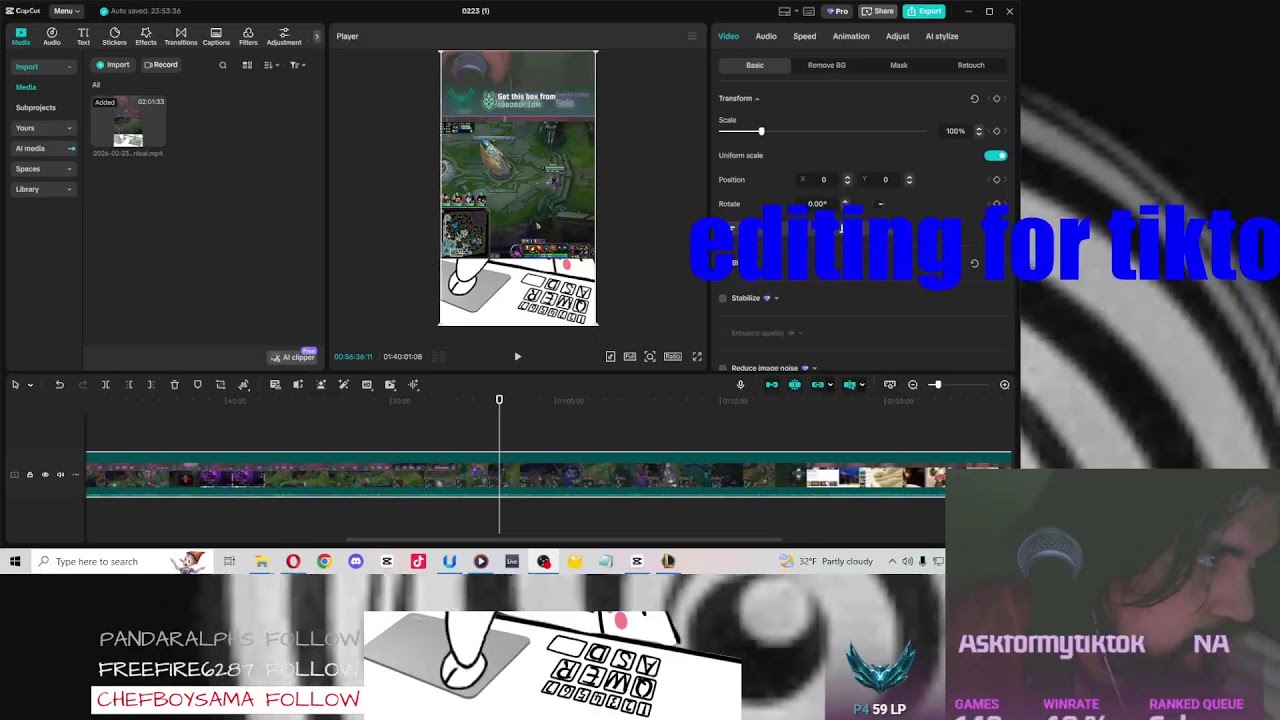This screenshot has width=1280, height=720.
Task: Expand the Yours section in sidebar
Action: pyautogui.click(x=44, y=128)
